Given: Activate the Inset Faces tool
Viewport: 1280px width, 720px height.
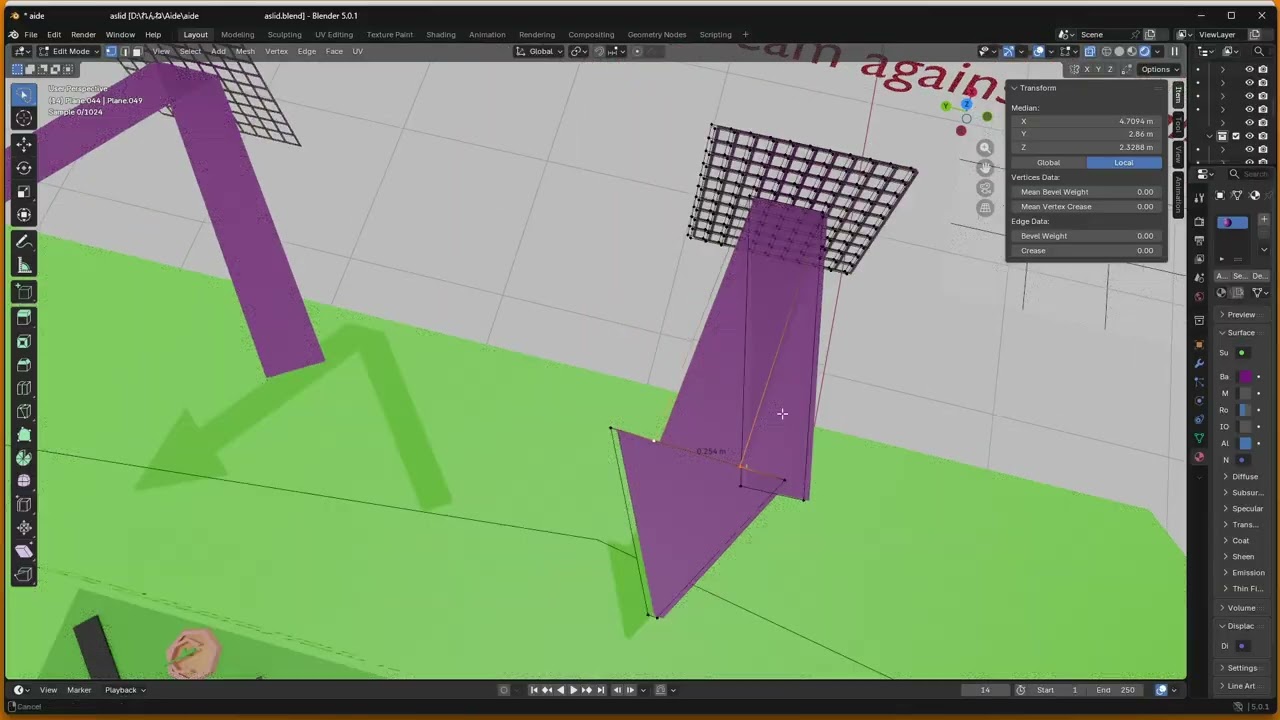Looking at the screenshot, I should pos(24,342).
